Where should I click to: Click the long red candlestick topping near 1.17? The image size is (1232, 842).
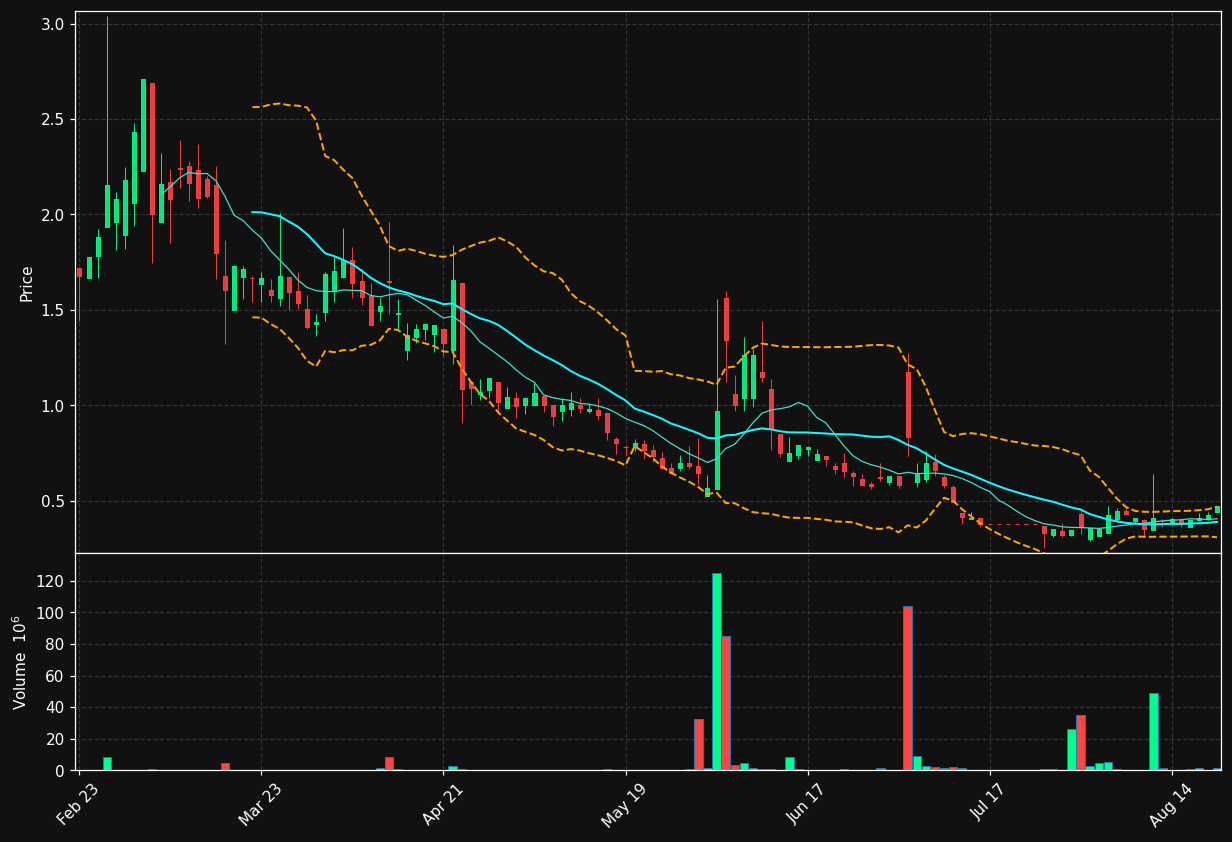coord(908,405)
